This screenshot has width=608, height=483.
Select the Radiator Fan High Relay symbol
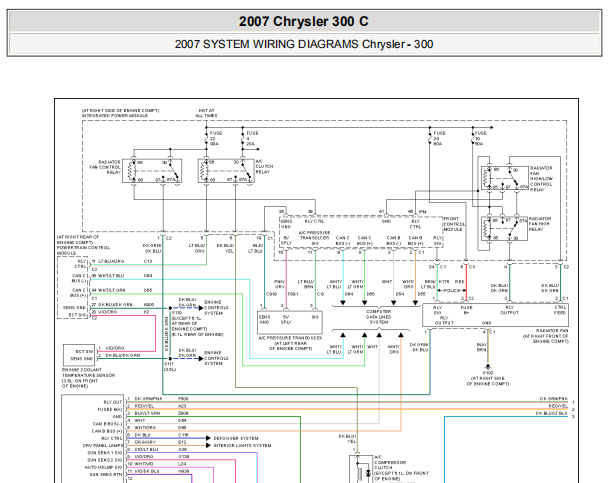coord(504,229)
